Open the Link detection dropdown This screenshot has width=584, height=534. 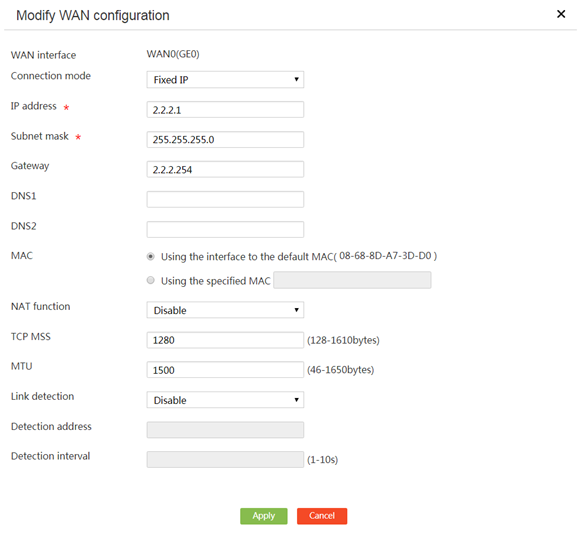(225, 400)
